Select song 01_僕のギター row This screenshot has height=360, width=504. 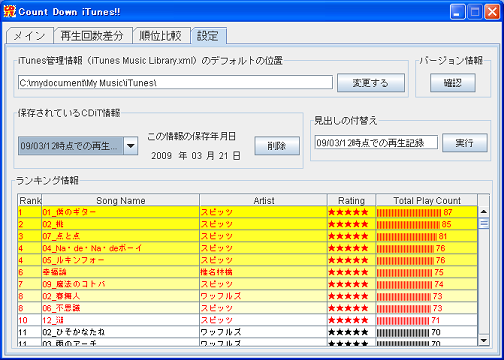tap(247, 212)
